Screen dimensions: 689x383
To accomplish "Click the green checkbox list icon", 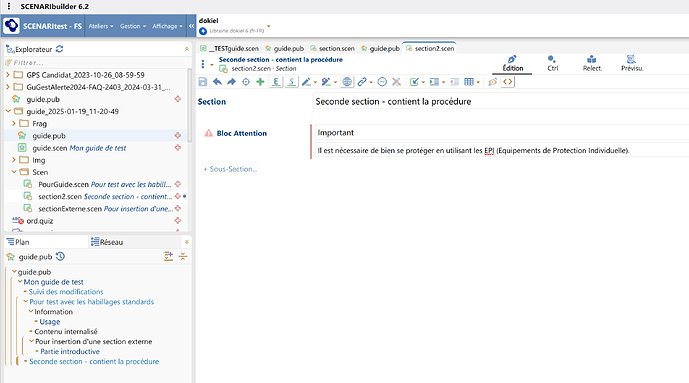I will pos(414,82).
